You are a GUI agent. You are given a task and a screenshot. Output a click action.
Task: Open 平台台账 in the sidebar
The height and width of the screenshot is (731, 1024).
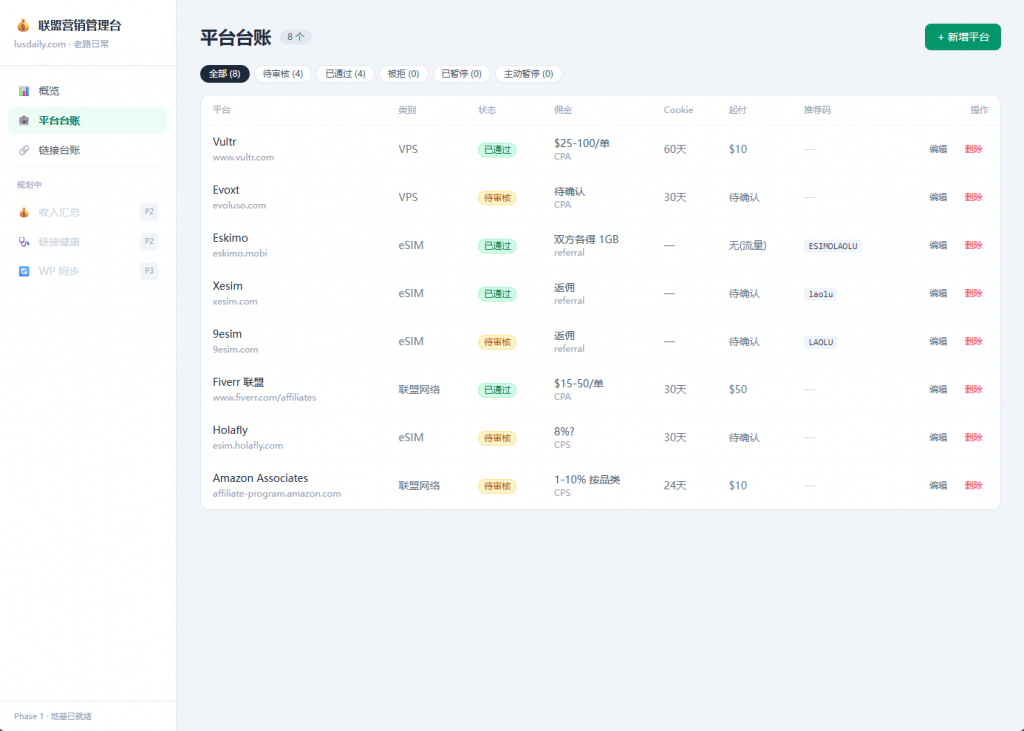click(x=88, y=120)
